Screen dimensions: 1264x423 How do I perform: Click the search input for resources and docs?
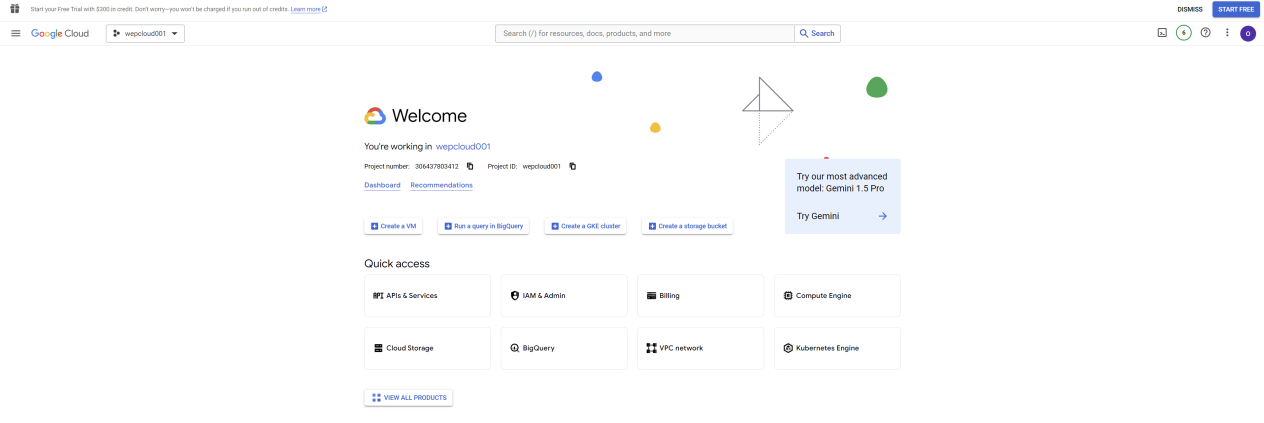click(645, 33)
